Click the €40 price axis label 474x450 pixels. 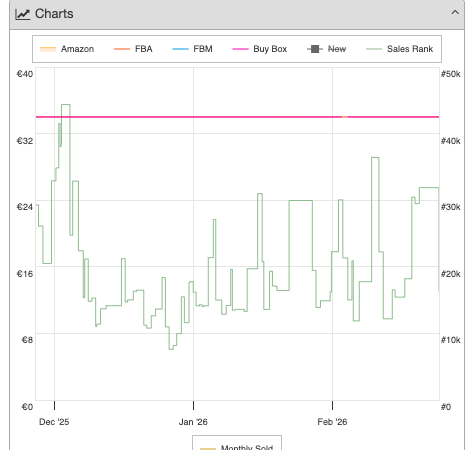[x=25, y=74]
